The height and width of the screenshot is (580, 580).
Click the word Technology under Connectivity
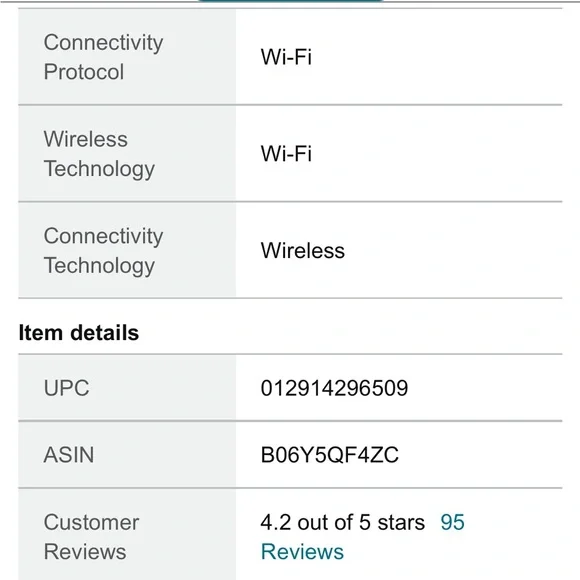tap(99, 266)
